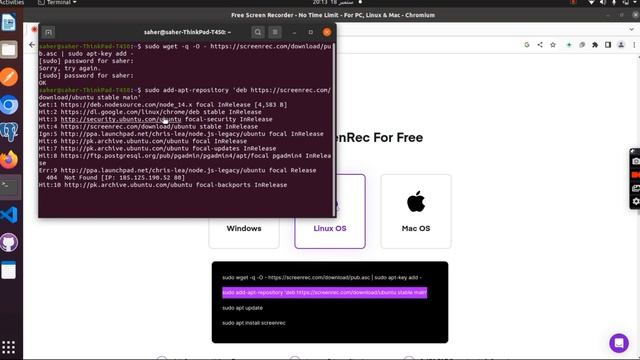Screen dimensions: 640x360
Task: Launch Postman from the dock
Action: (x=9, y=77)
